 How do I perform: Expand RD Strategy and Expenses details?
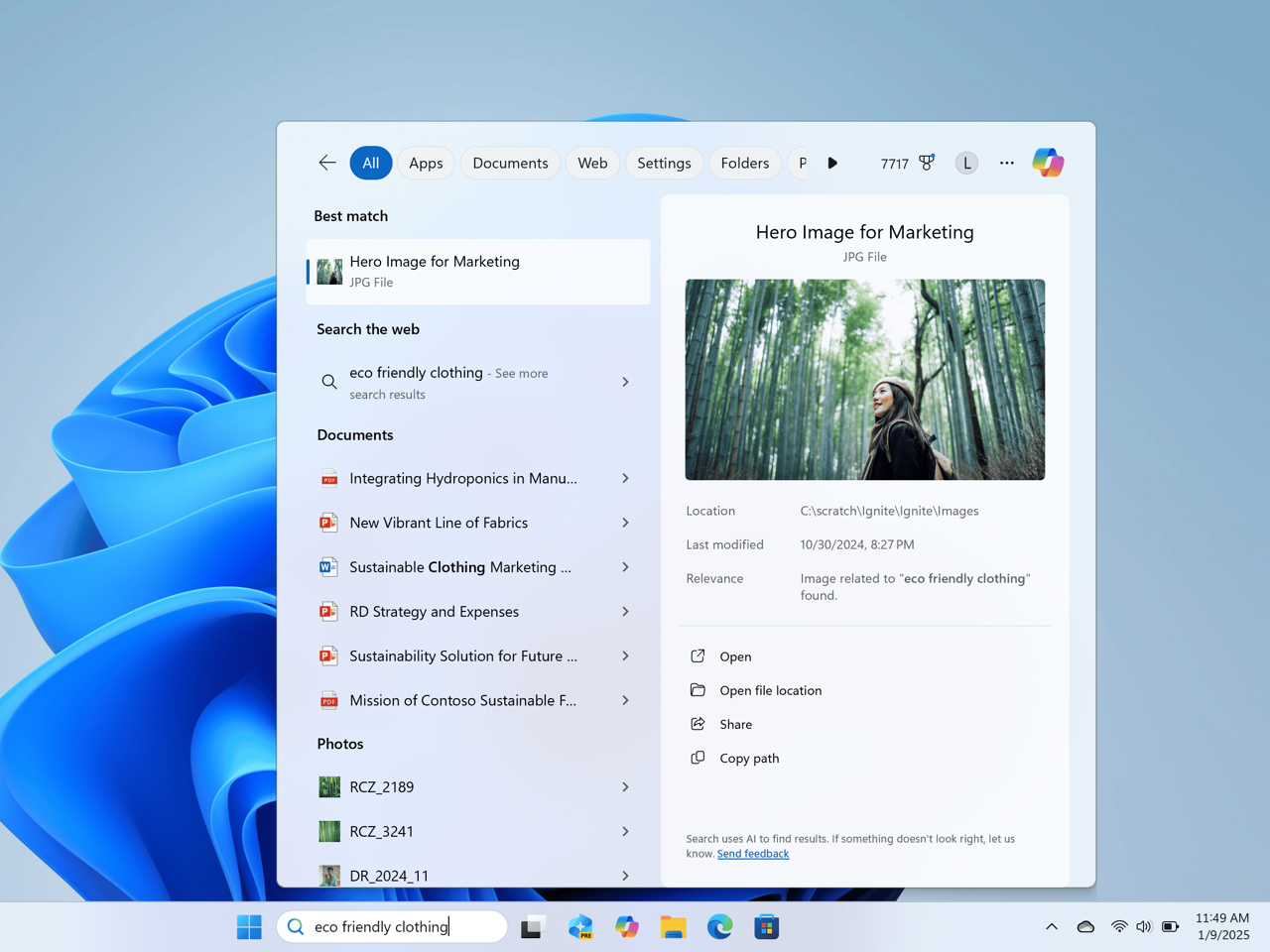(625, 612)
